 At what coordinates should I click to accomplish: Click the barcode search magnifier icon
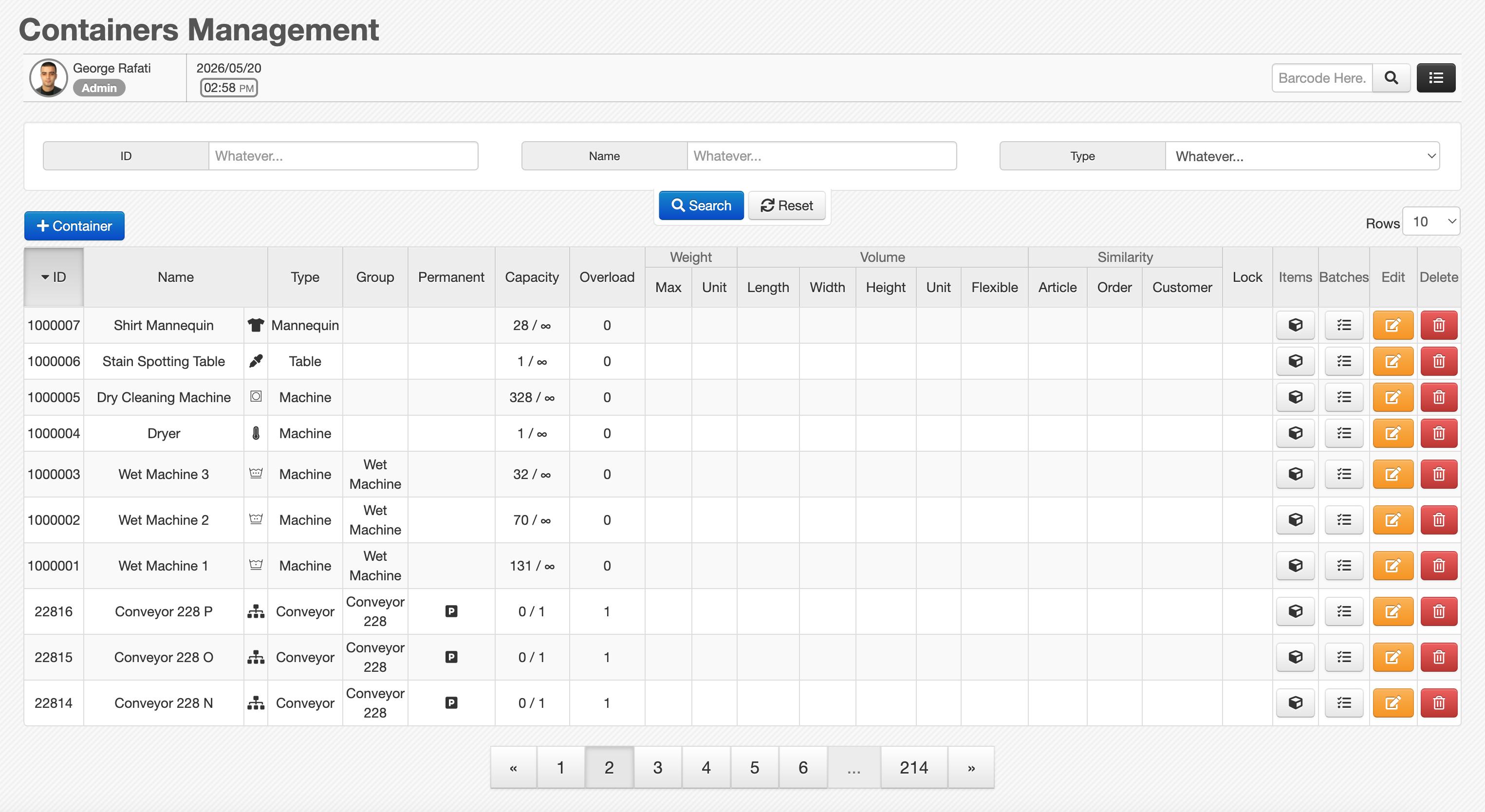click(1391, 78)
